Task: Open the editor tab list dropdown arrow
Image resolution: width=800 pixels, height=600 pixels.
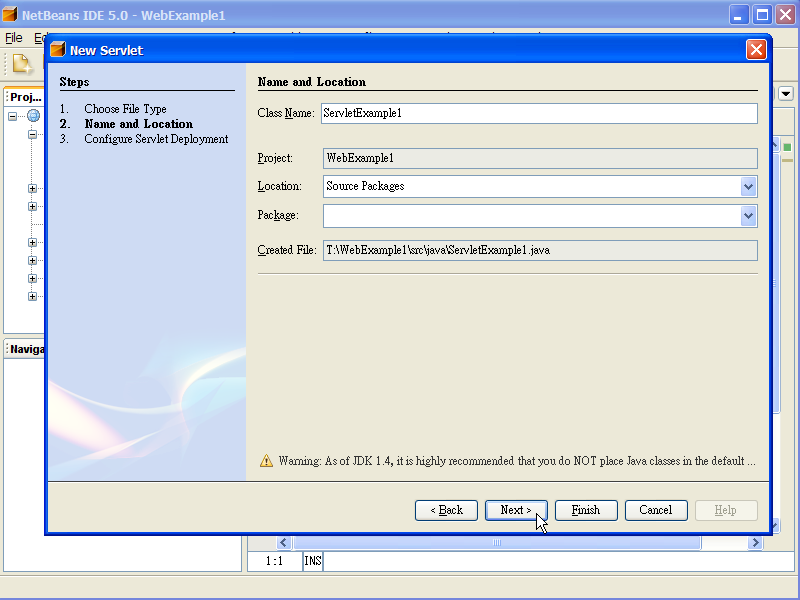Action: pyautogui.click(x=786, y=93)
